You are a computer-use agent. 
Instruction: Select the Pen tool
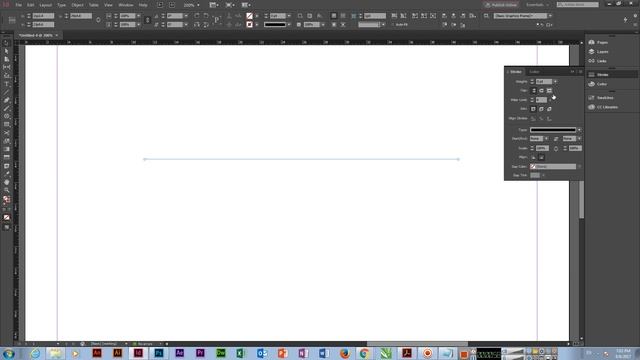[7, 100]
